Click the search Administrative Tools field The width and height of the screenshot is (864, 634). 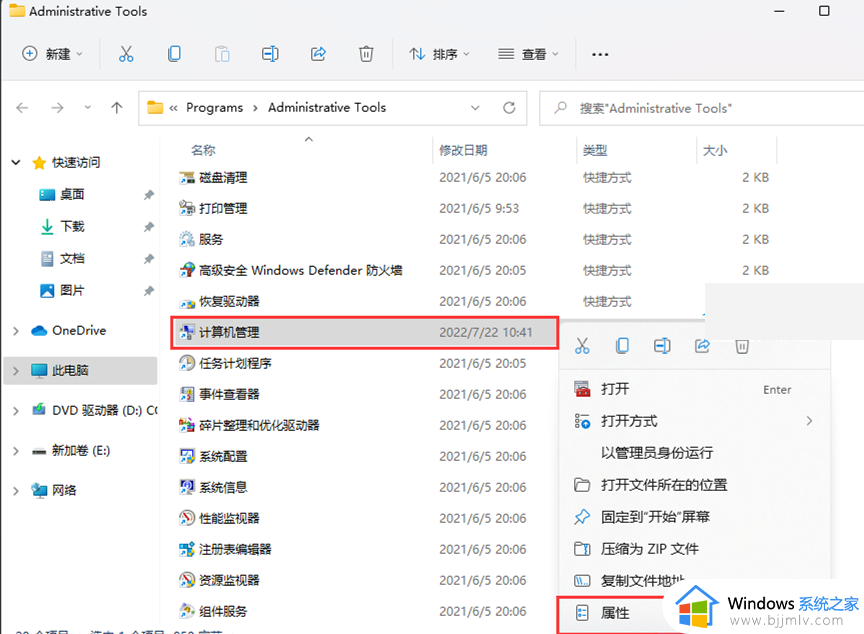tap(701, 108)
